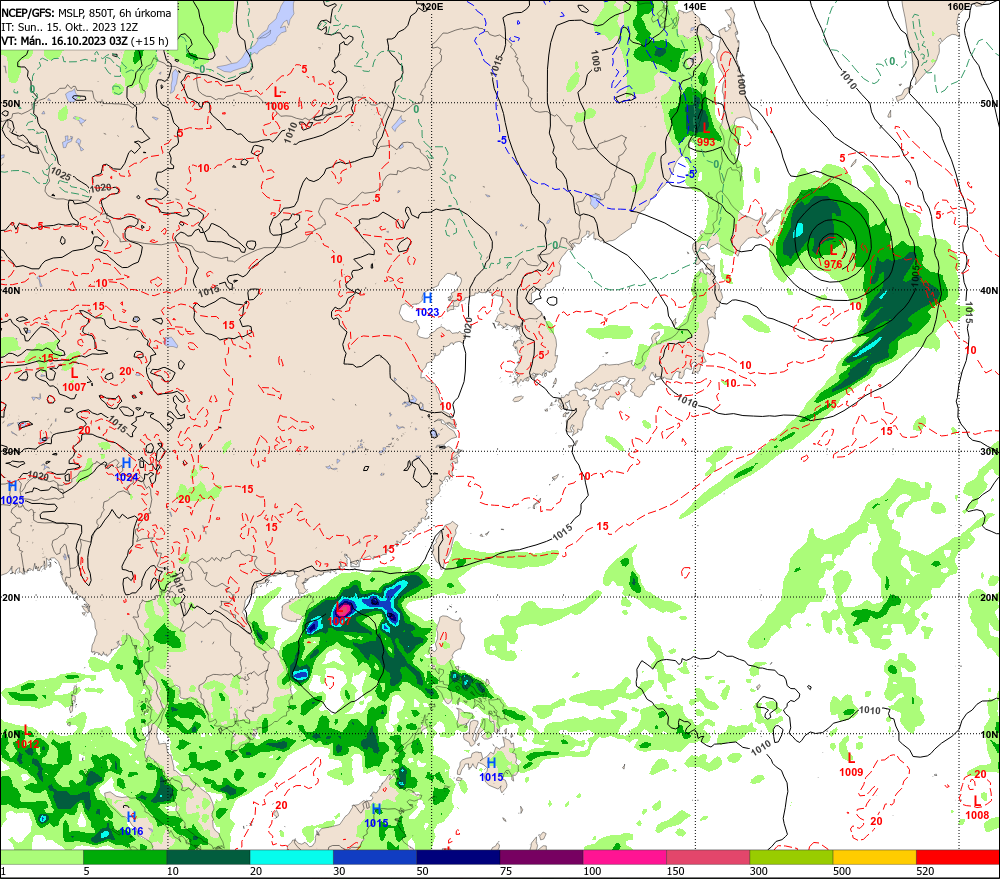Screen dimensions: 1000x879
Task: Click the 1000 isobar label
Action: (740, 84)
